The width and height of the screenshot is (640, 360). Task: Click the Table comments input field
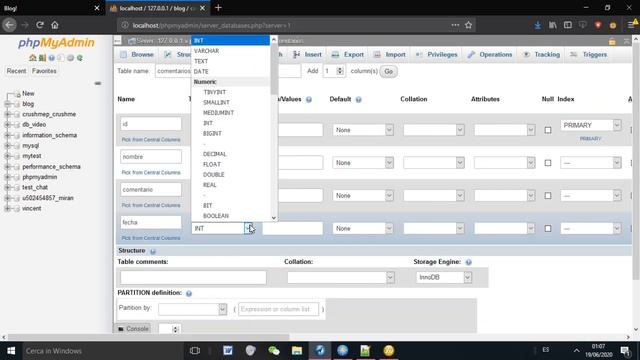coord(193,278)
